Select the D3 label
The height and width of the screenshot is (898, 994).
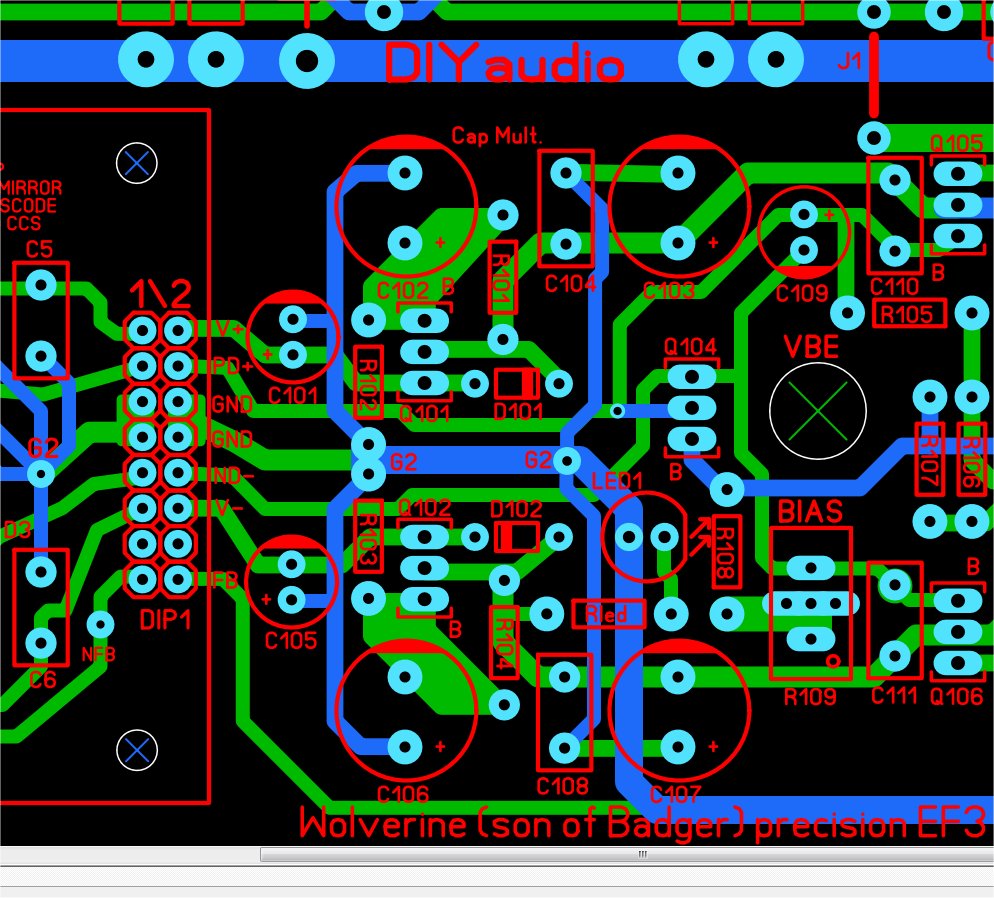pyautogui.click(x=16, y=530)
